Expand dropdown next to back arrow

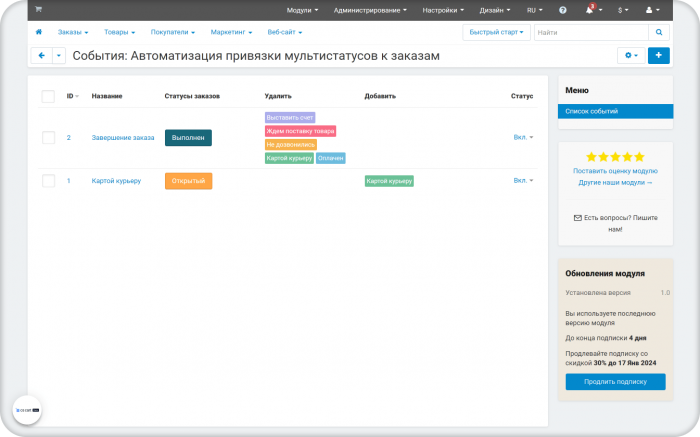(59, 55)
